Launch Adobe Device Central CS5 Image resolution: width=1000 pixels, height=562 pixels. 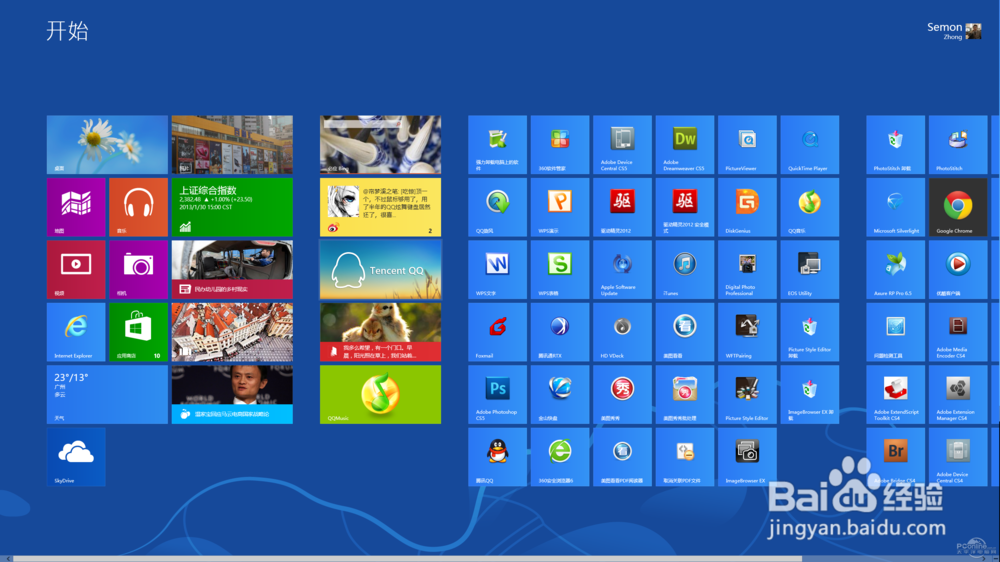click(x=622, y=145)
